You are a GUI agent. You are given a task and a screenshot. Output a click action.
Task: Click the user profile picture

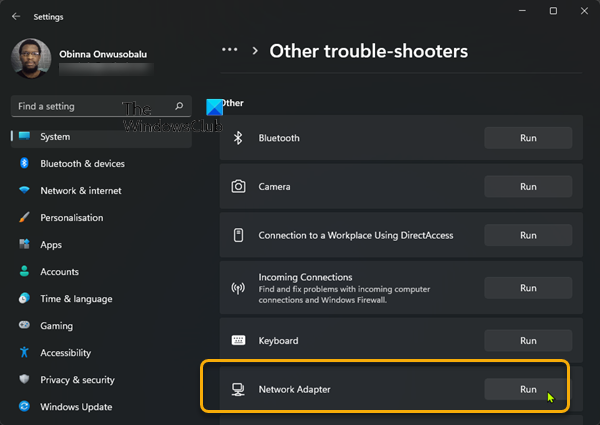click(x=31, y=59)
